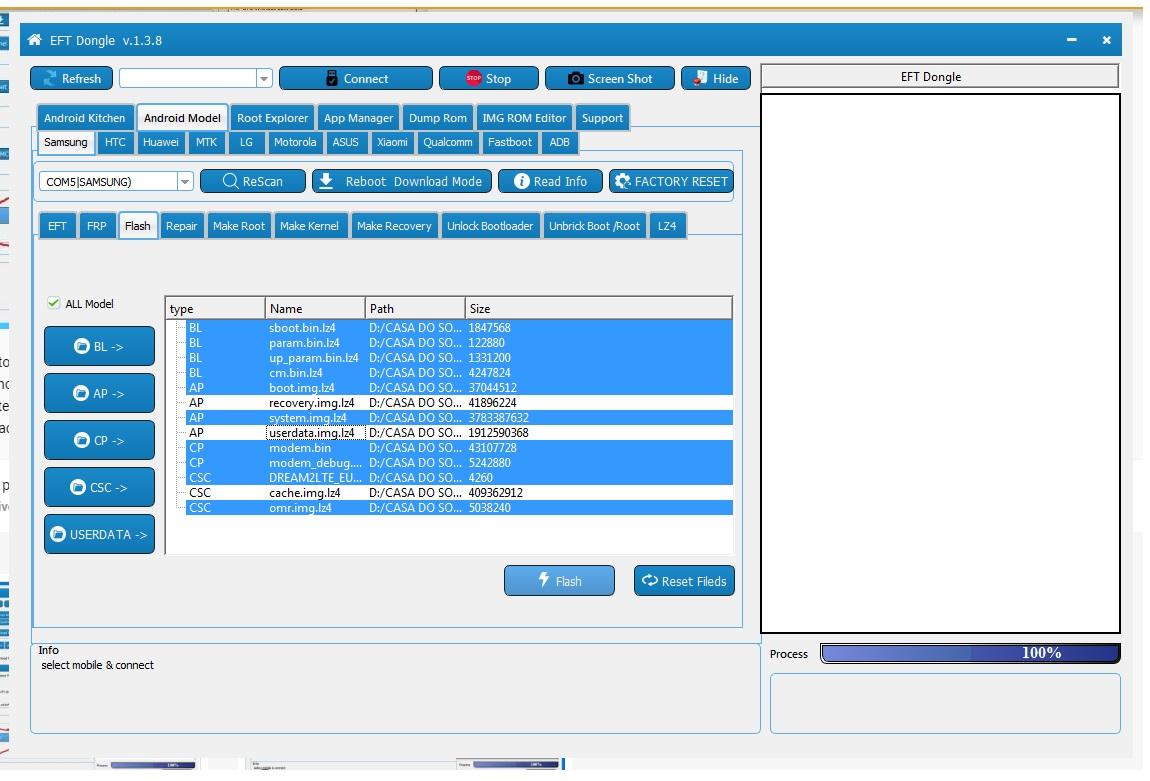1150x781 pixels.
Task: Select the userdata.img.lz4 row
Action: [x=459, y=433]
